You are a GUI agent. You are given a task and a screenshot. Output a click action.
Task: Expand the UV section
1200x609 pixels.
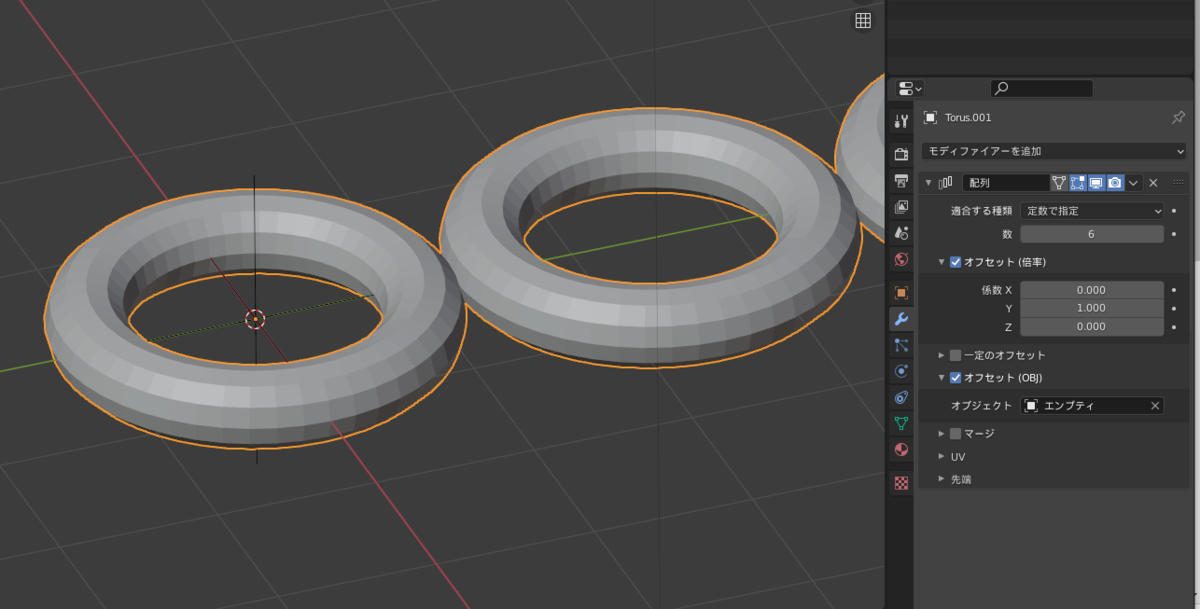coord(942,456)
